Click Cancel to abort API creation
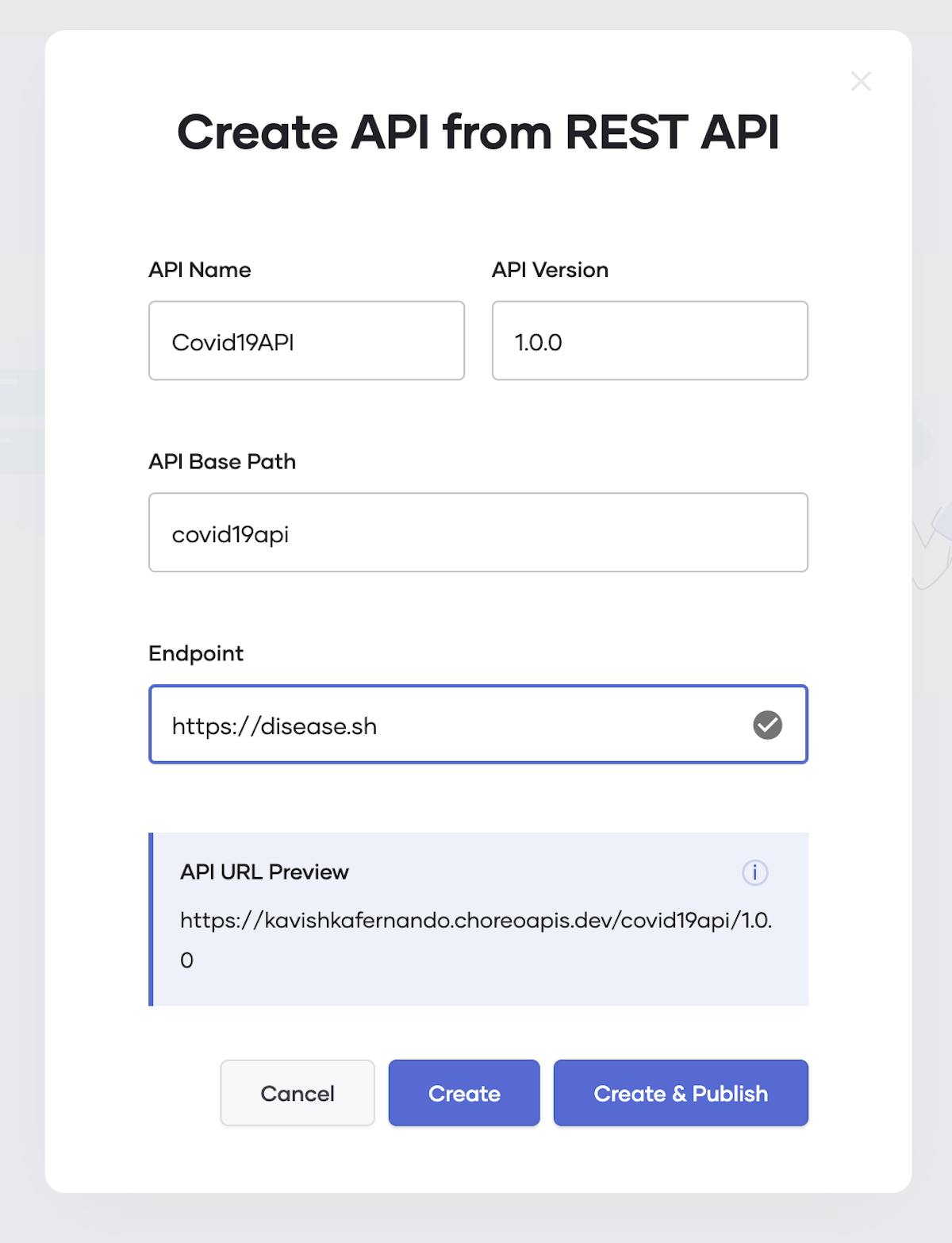952x1243 pixels. [x=297, y=1093]
